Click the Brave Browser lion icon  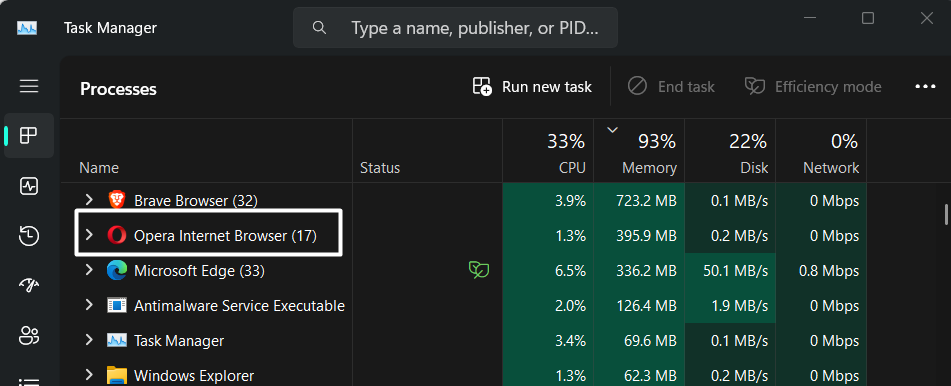(116, 200)
